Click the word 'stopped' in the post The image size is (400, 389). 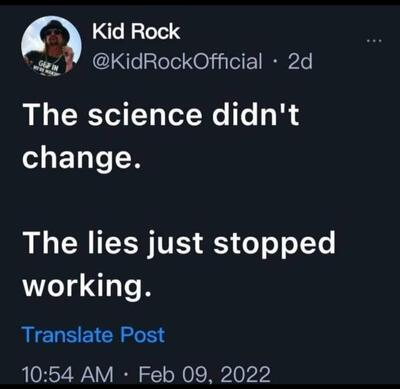tap(274, 244)
